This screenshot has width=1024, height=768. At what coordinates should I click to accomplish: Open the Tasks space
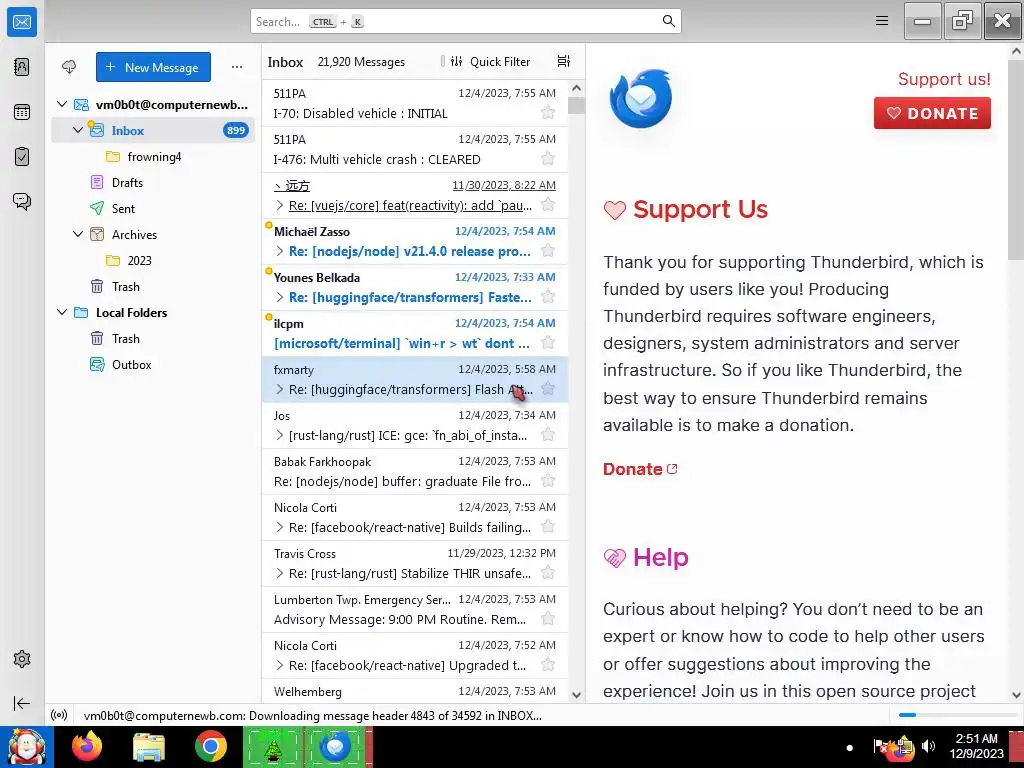22,157
